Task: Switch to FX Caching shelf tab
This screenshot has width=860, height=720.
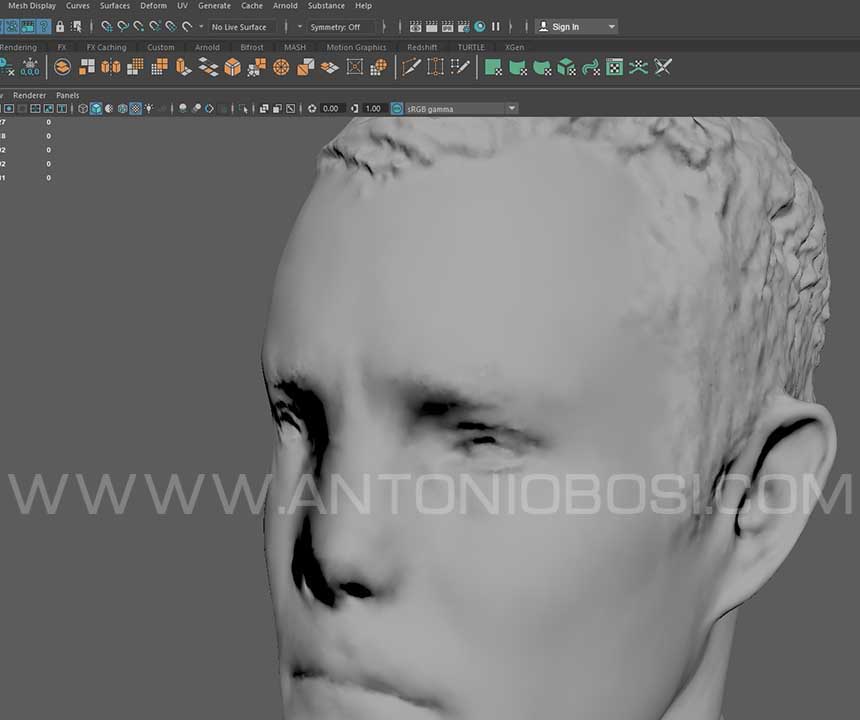Action: coord(106,47)
